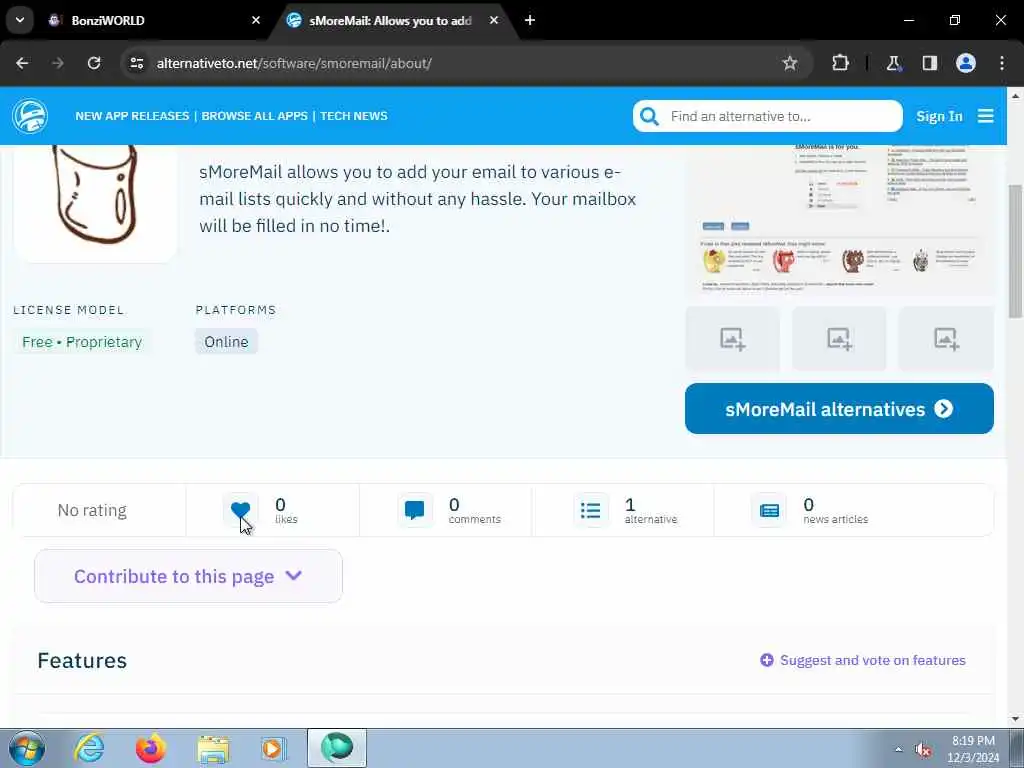1024x768 pixels.
Task: Click the last add-image placeholder
Action: 946,339
